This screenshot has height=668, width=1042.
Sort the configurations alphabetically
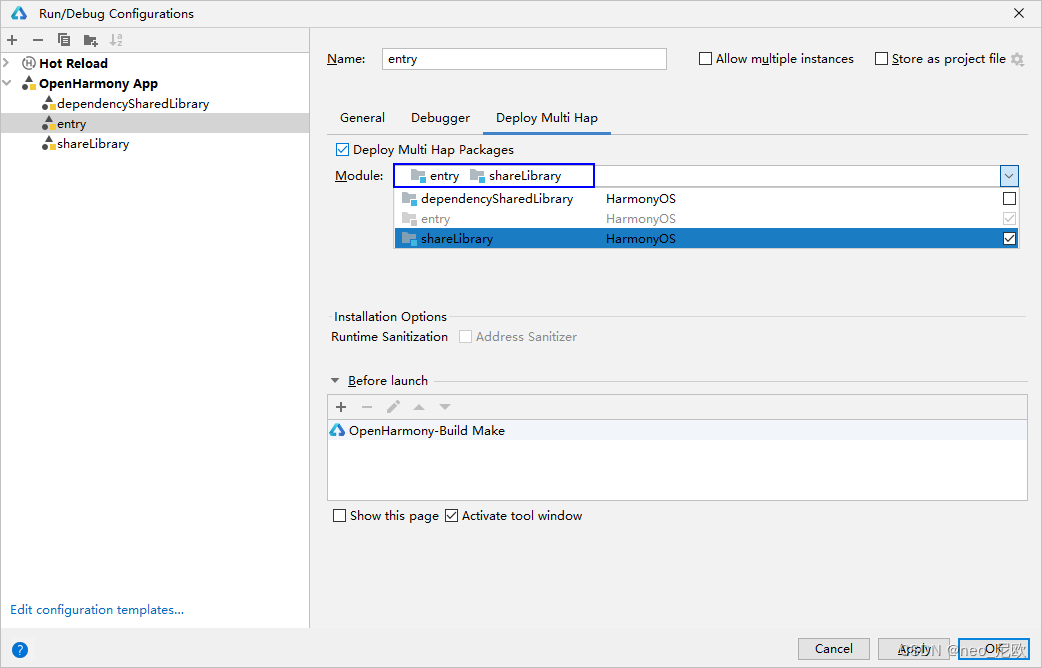[x=116, y=40]
